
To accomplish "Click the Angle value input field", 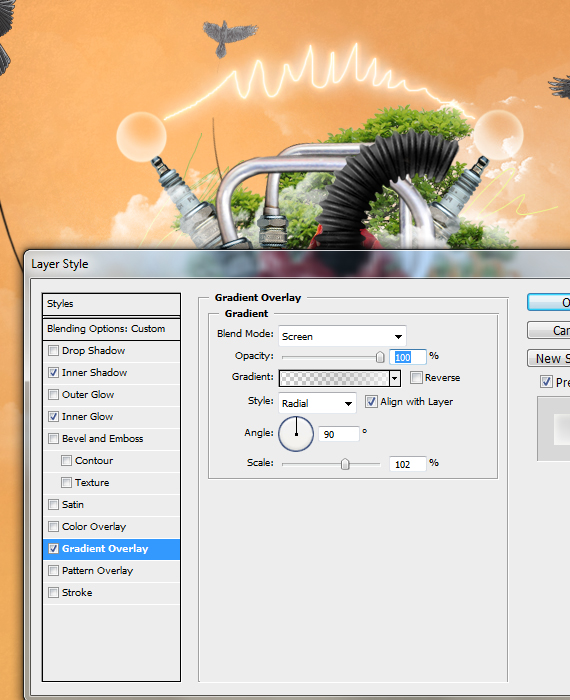I will click(x=339, y=434).
